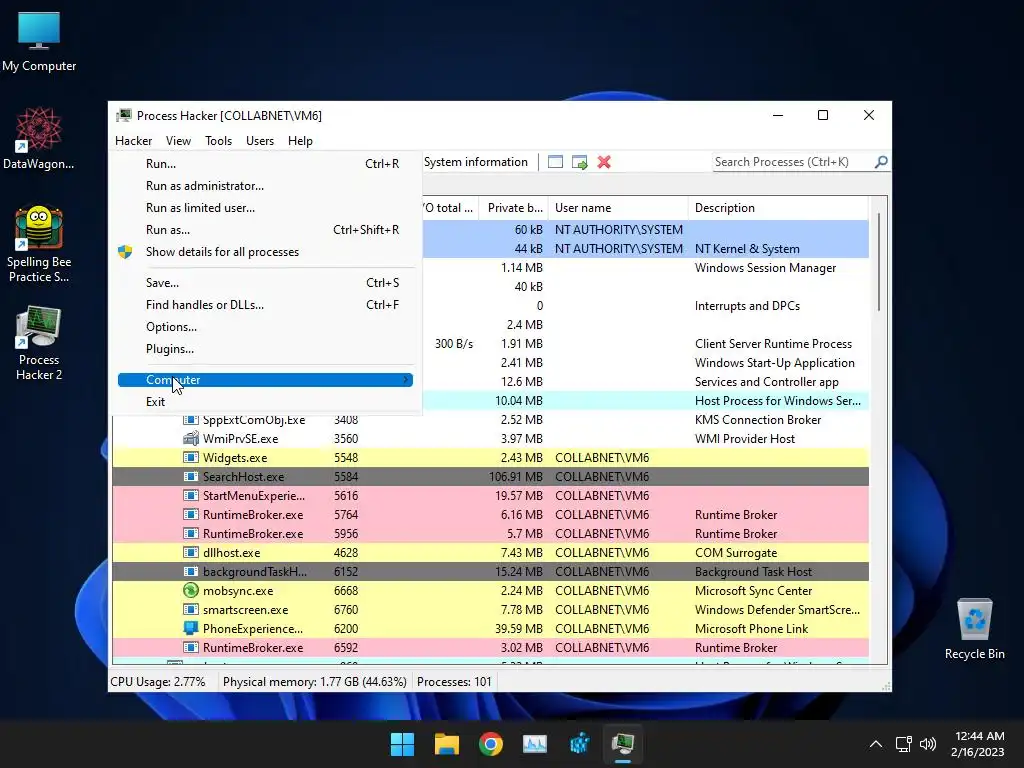Viewport: 1024px width, 768px height.
Task: Click the System information toolbar button
Action: pyautogui.click(x=475, y=162)
